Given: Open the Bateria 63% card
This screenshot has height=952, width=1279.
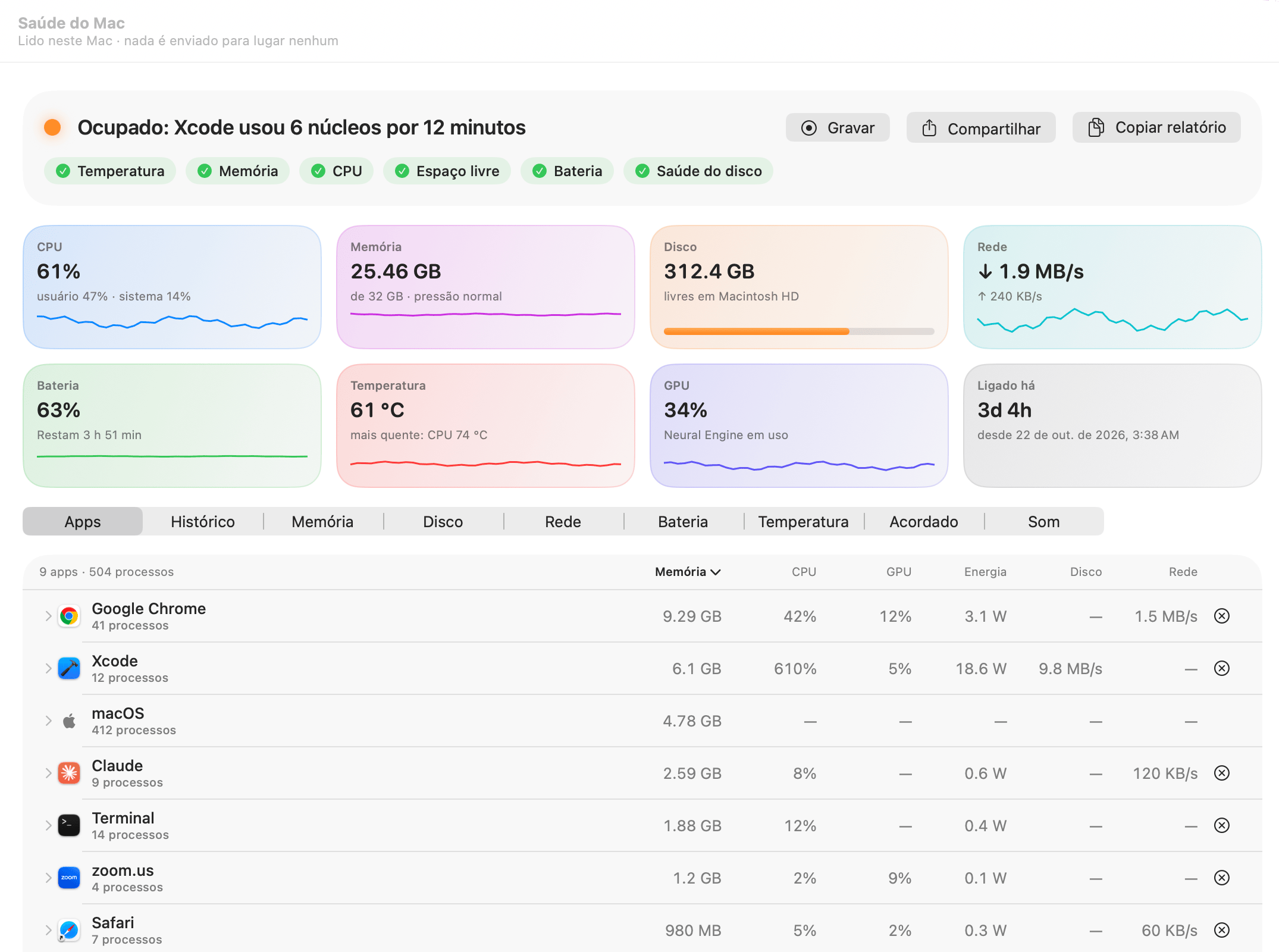Looking at the screenshot, I should pyautogui.click(x=173, y=425).
